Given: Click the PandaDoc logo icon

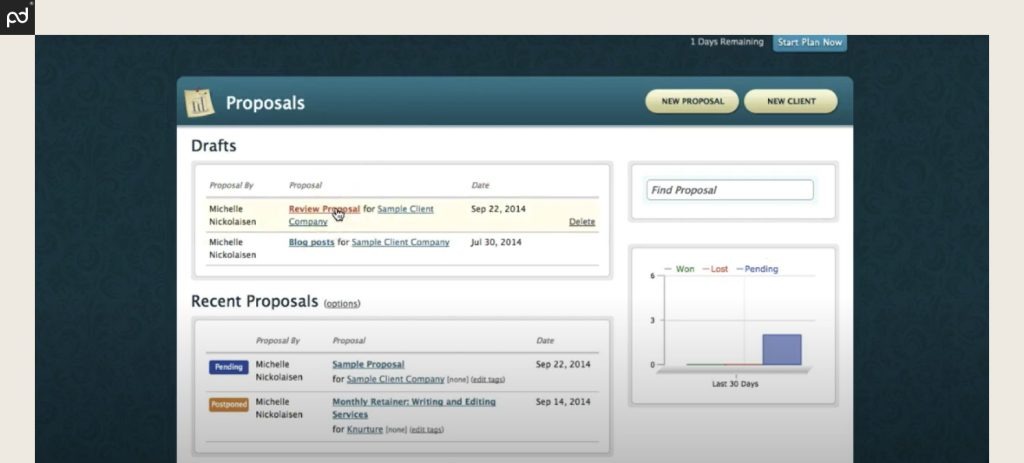Looking at the screenshot, I should tap(17, 17).
